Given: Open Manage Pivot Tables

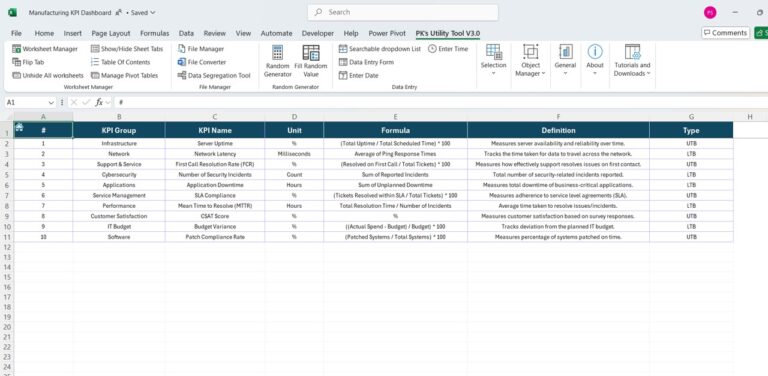Looking at the screenshot, I should click(x=124, y=75).
